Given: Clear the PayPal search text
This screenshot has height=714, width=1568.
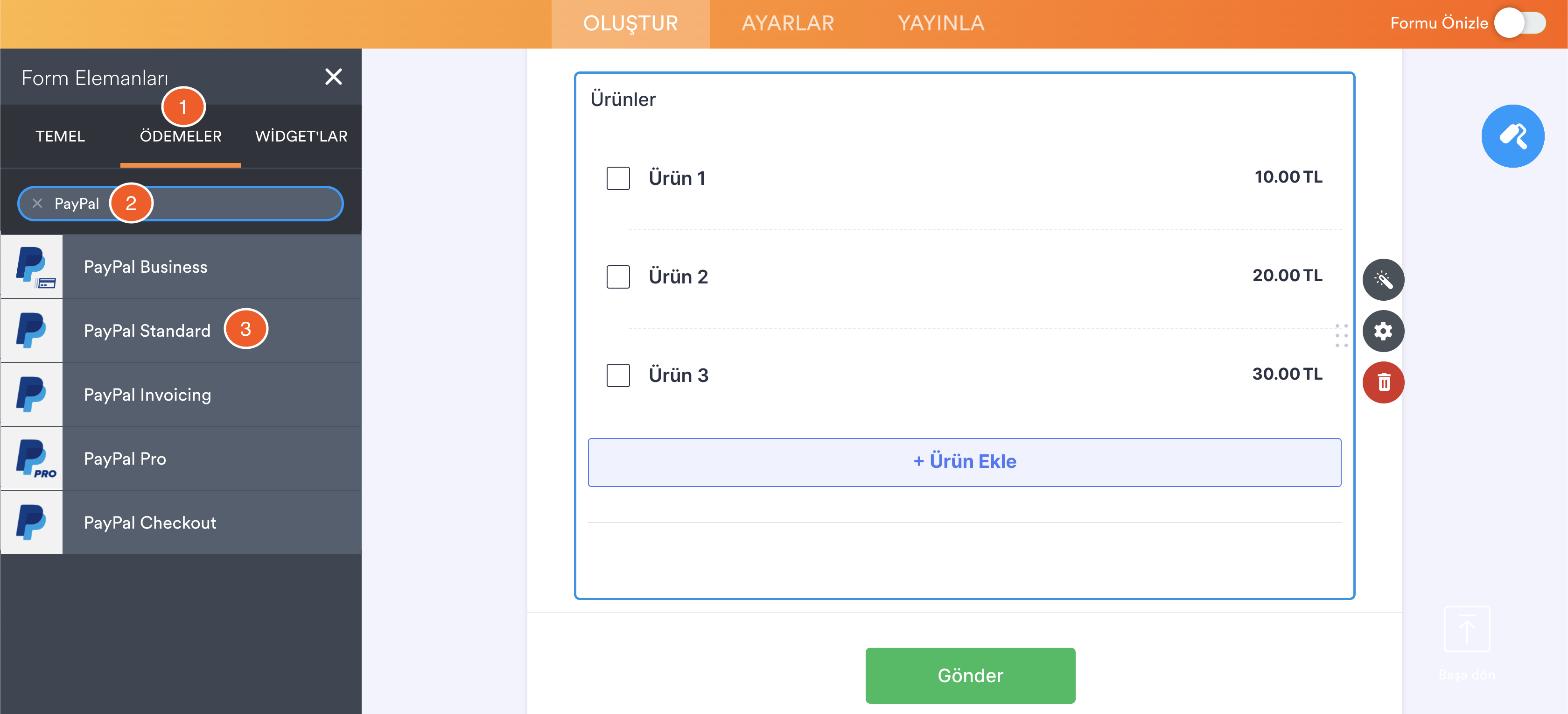Looking at the screenshot, I should coord(37,204).
